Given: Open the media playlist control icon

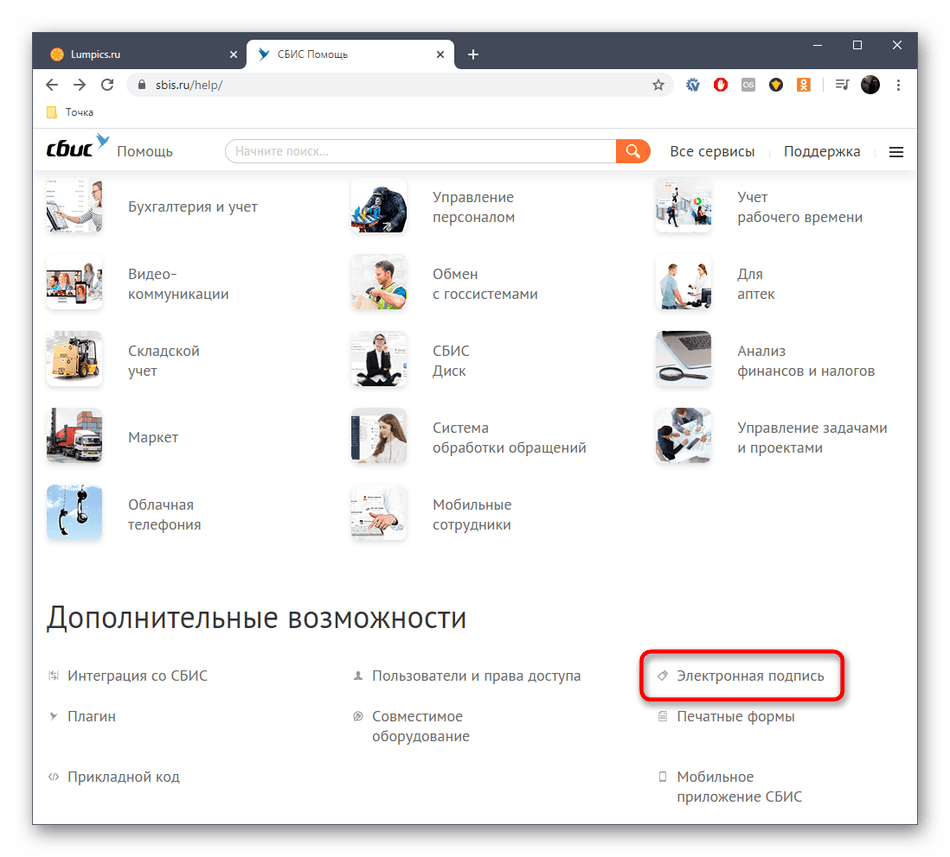Looking at the screenshot, I should (x=842, y=85).
